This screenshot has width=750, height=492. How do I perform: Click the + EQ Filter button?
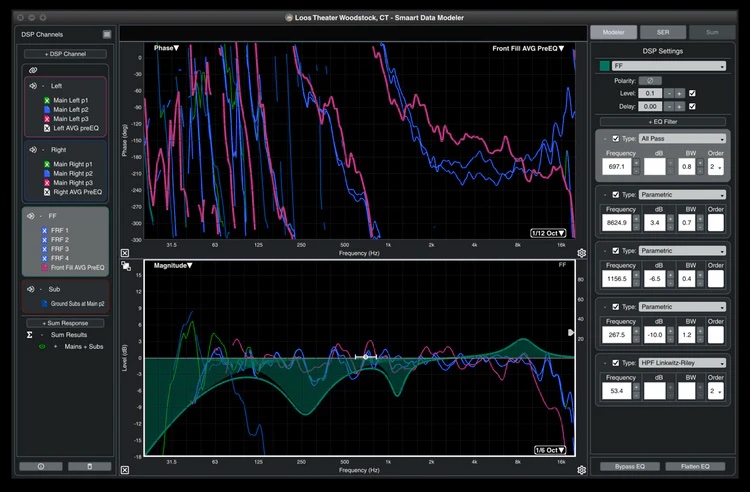tap(662, 120)
